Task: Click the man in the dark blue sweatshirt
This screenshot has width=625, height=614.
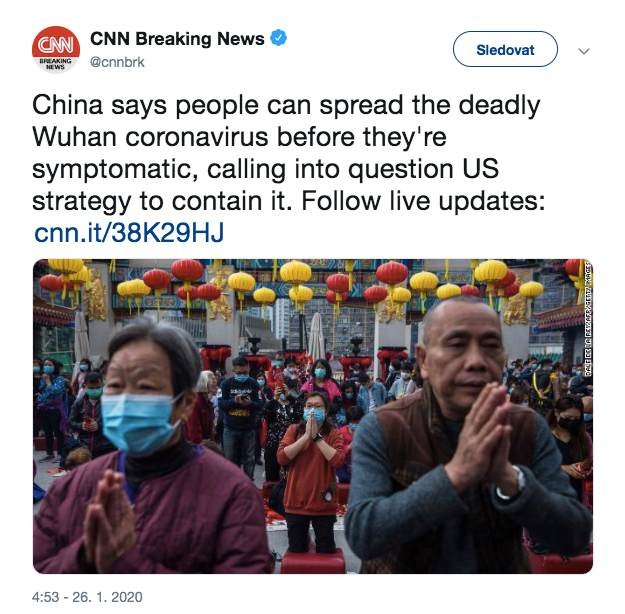Action: click(x=240, y=415)
